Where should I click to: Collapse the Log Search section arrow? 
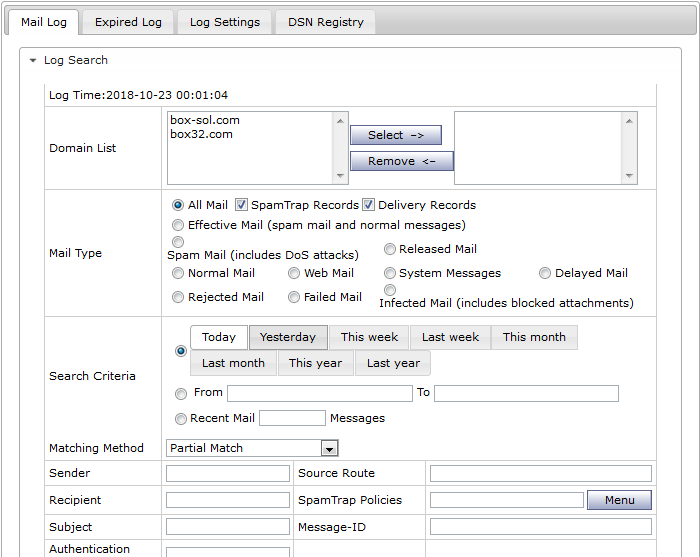click(33, 61)
